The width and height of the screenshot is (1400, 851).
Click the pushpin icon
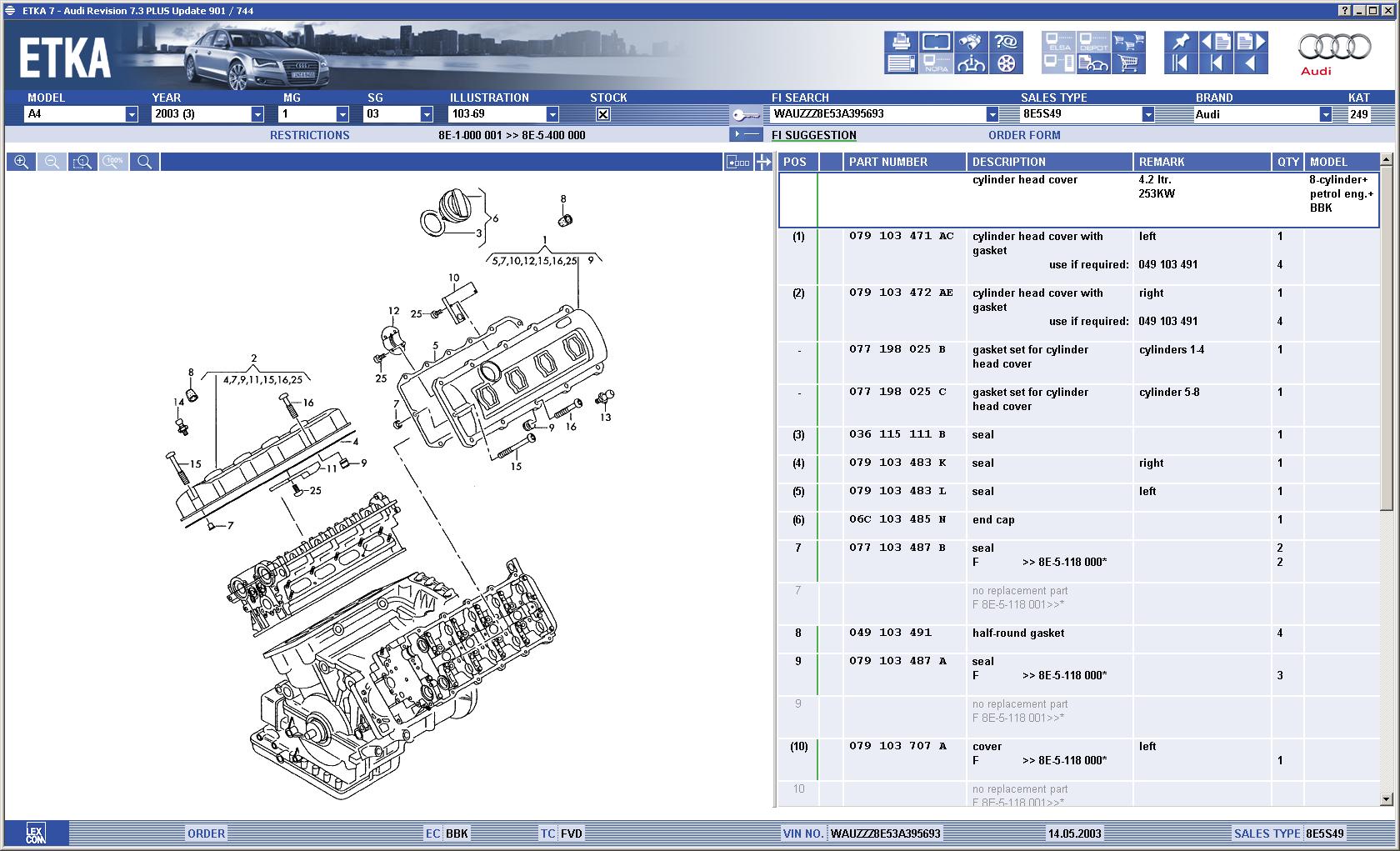coord(1181,41)
